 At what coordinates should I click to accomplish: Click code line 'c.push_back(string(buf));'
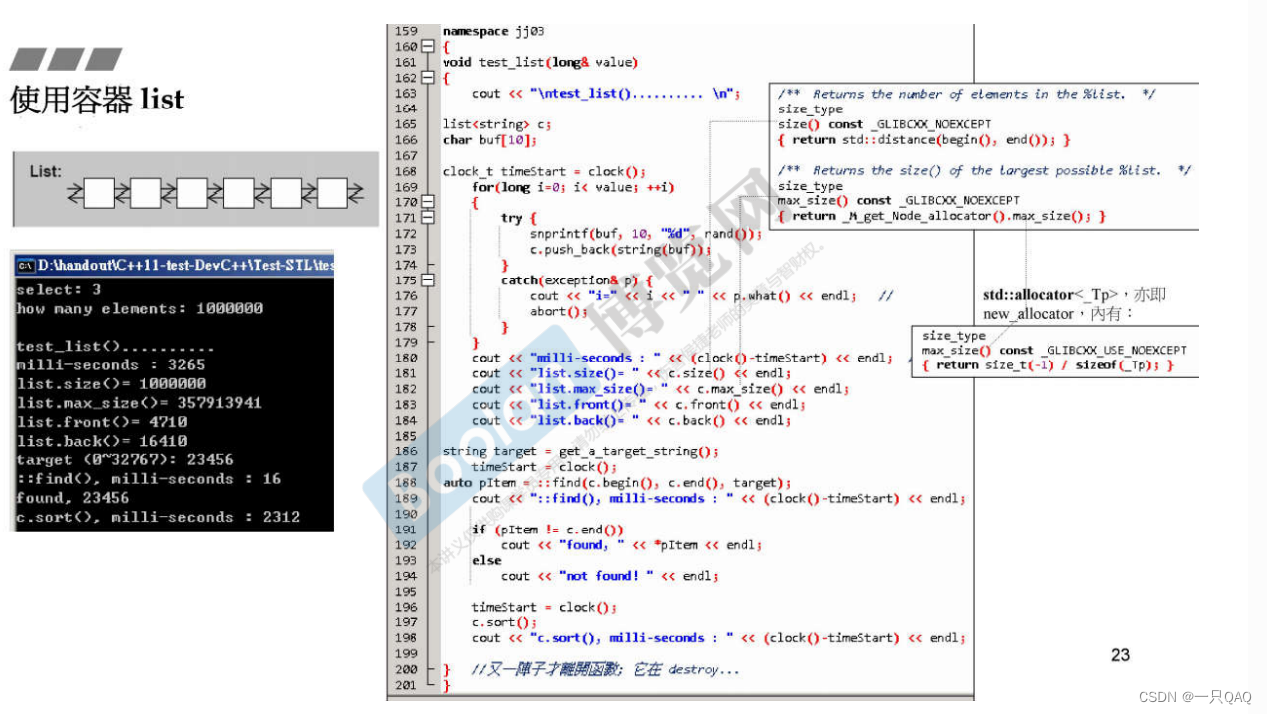620,249
